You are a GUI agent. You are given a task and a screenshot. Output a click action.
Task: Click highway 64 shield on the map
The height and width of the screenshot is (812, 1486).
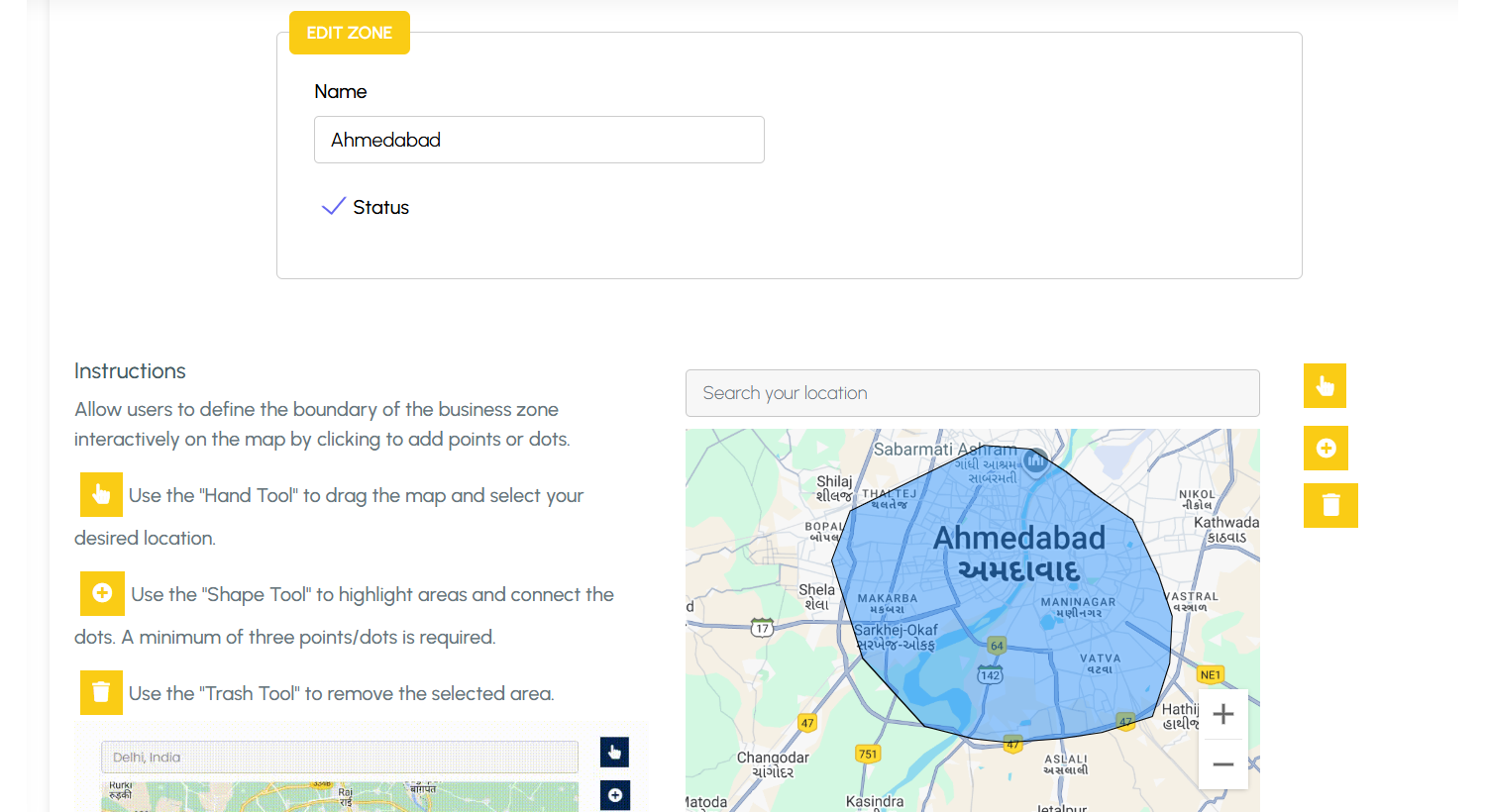coord(997,646)
